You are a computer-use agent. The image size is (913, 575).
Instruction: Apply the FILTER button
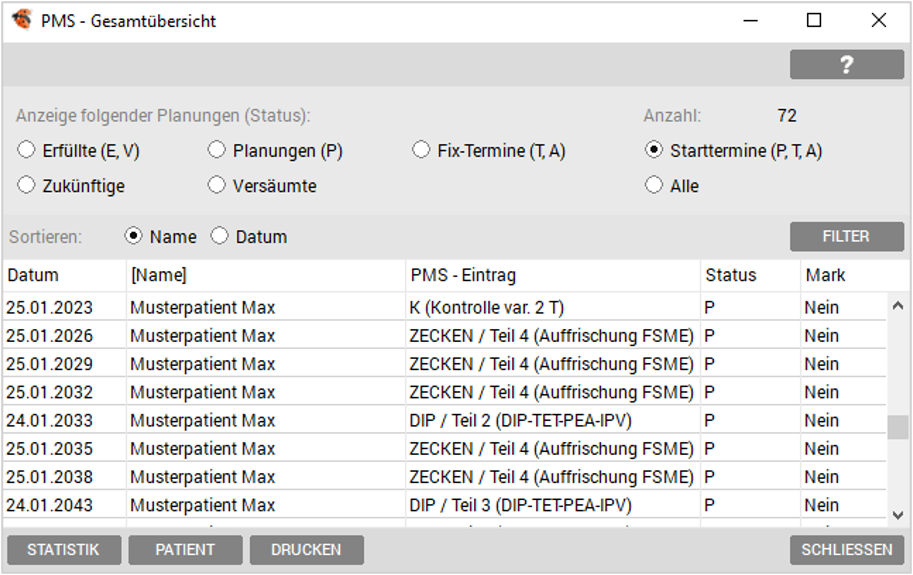click(x=847, y=236)
